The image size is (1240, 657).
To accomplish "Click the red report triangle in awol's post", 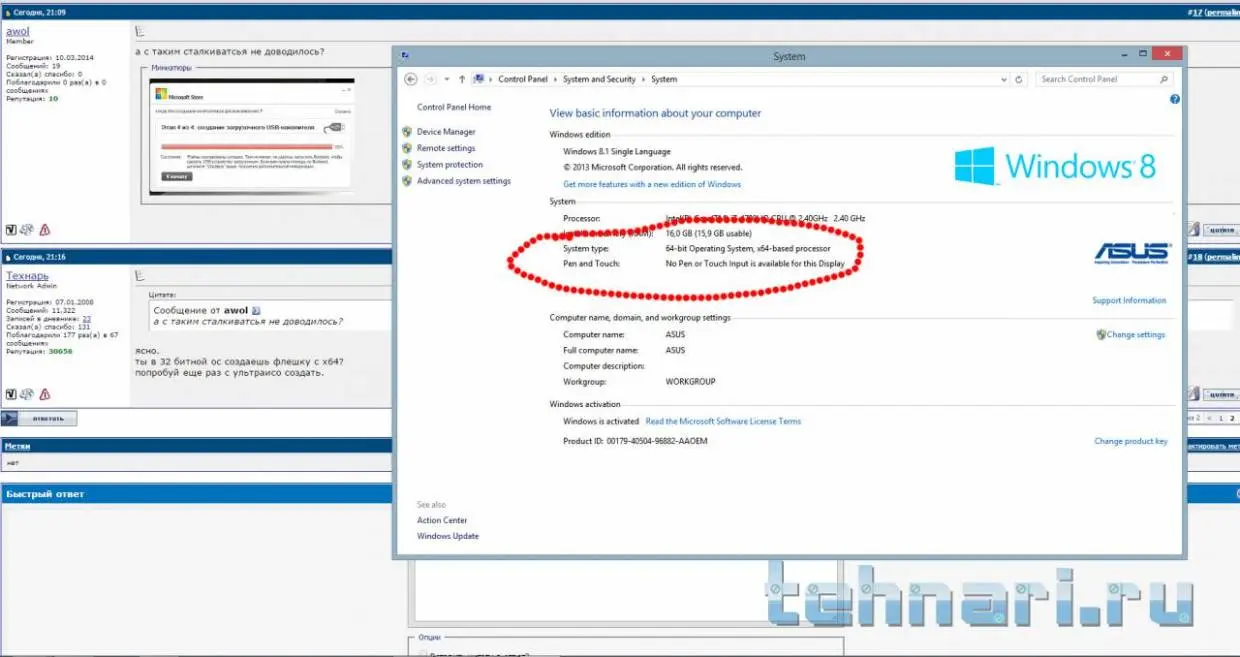I will 44,230.
